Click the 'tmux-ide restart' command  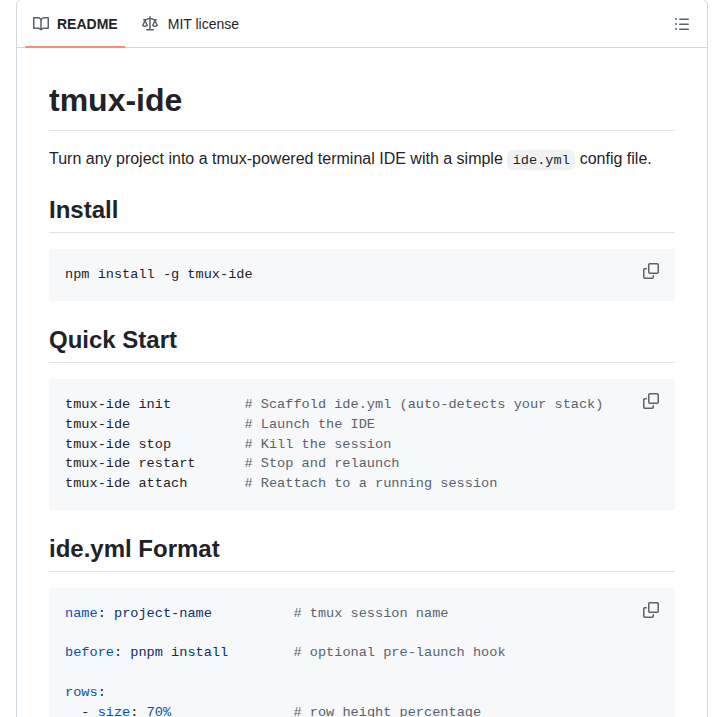(x=130, y=463)
